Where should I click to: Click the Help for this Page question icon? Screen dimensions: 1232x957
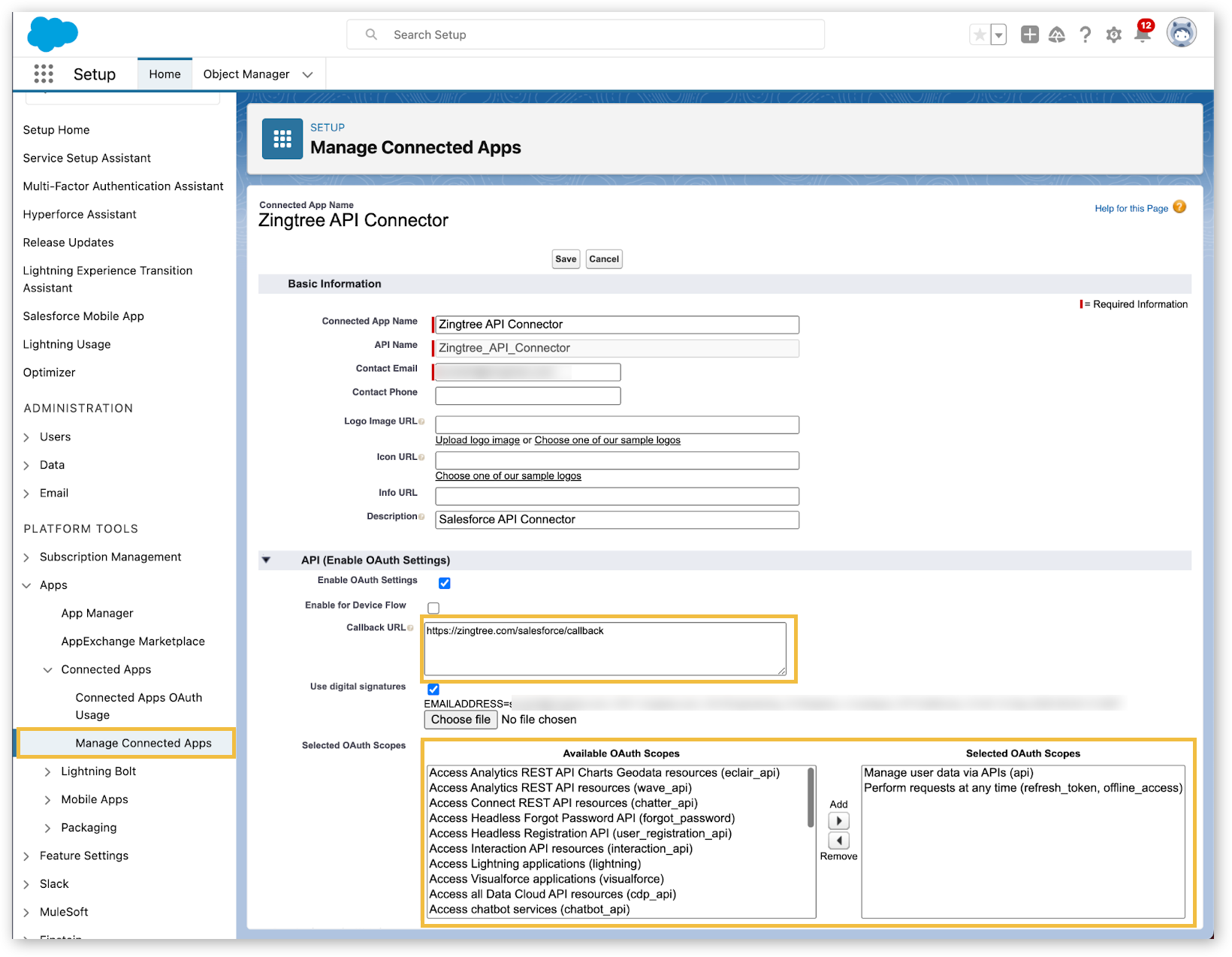(1179, 207)
